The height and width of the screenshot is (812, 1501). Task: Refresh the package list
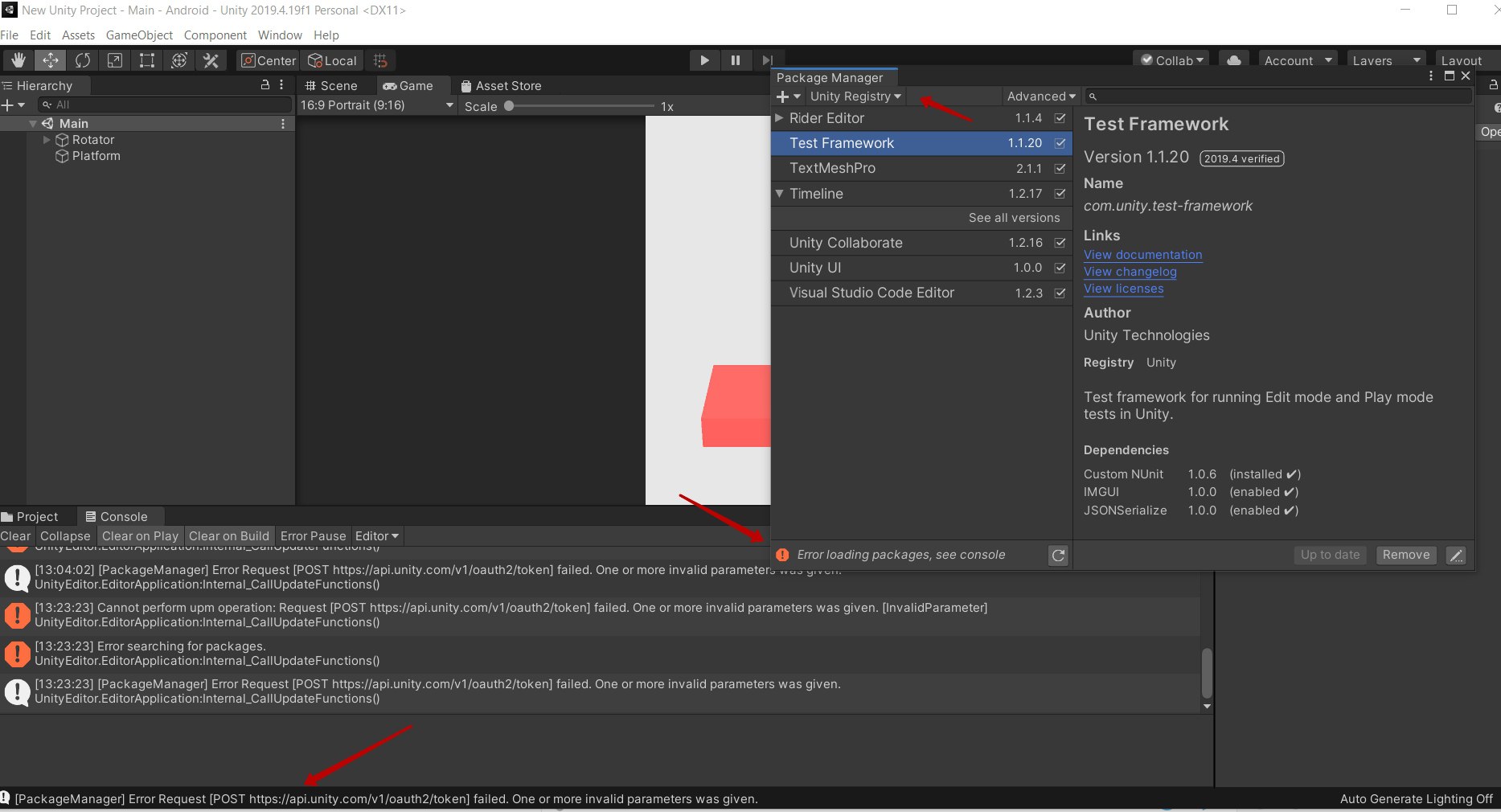click(1058, 555)
